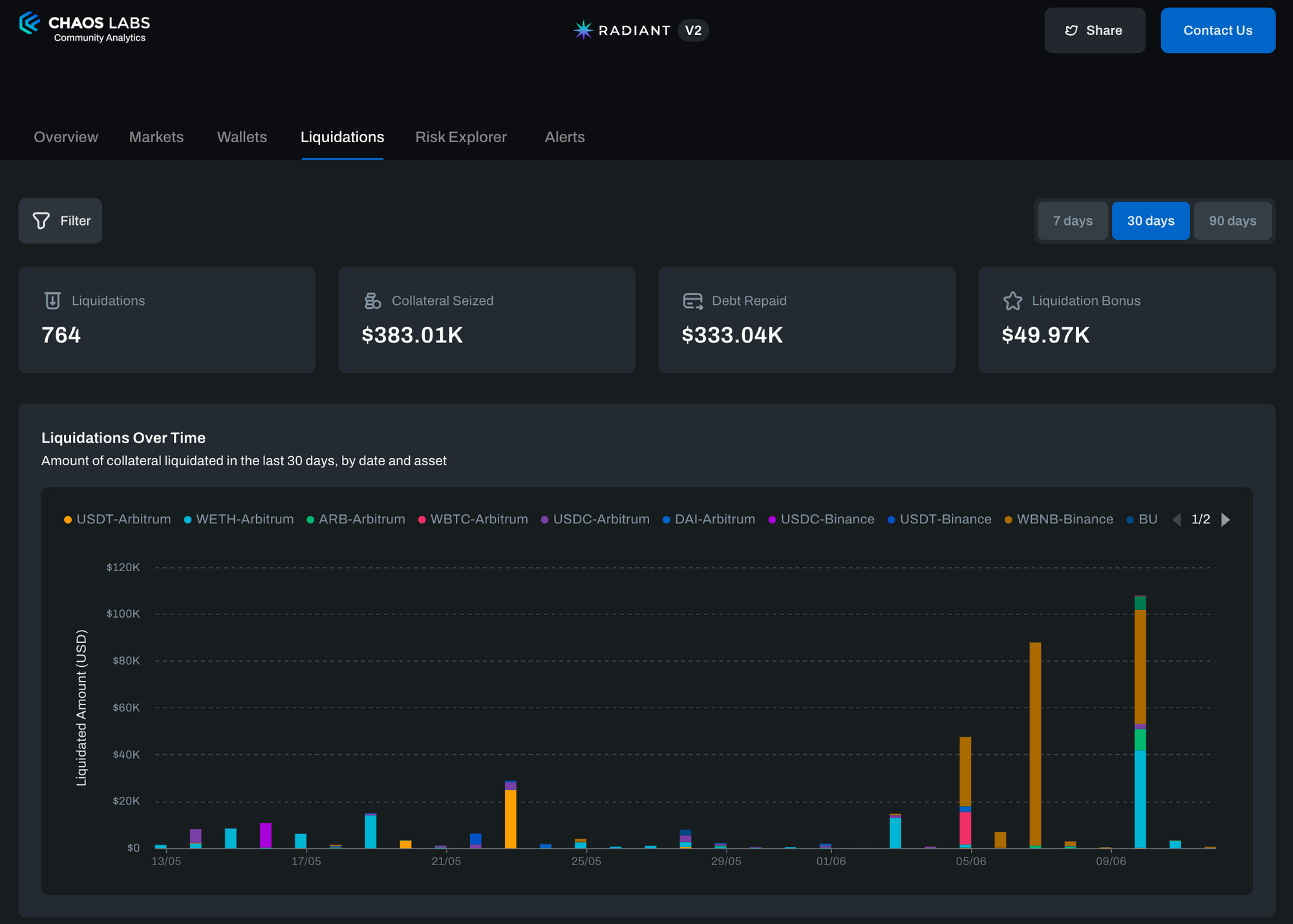Click the Collateral Seized coins icon
1293x924 pixels.
pyautogui.click(x=372, y=300)
